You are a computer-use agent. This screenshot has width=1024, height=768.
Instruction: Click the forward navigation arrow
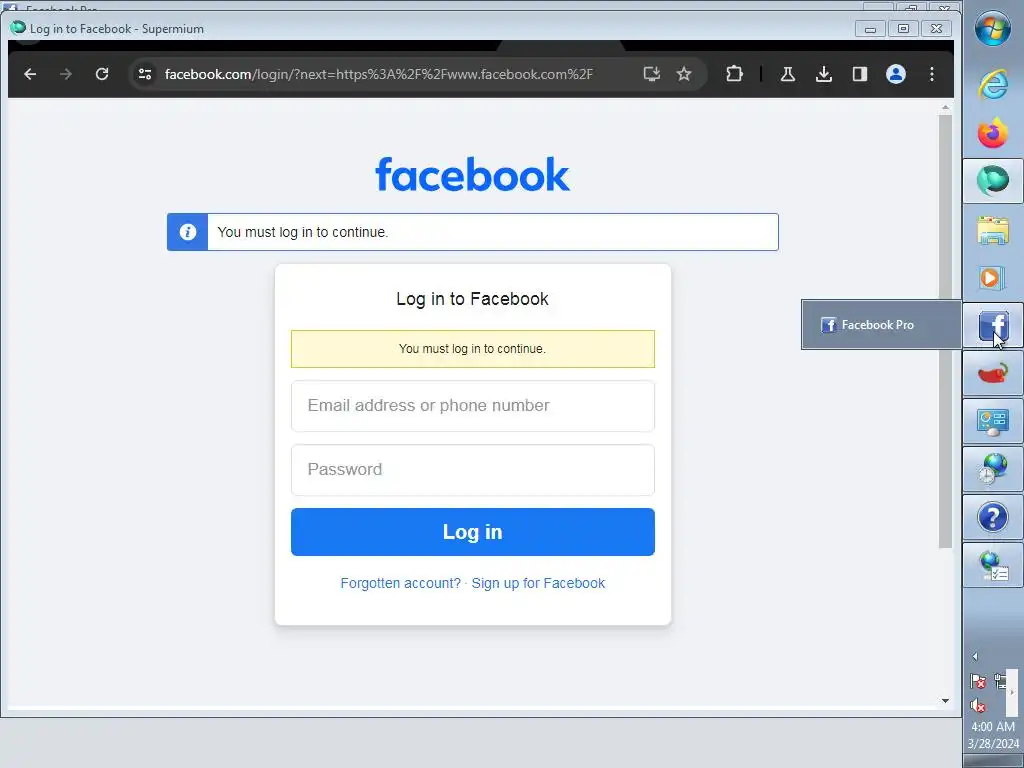click(x=65, y=74)
